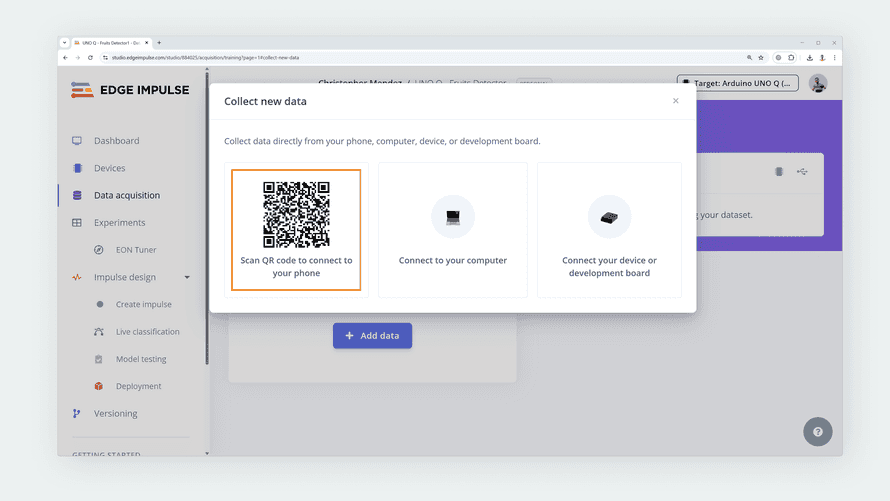The image size is (890, 501).
Task: Open Target: Arduino UNO Q selector
Action: (737, 83)
